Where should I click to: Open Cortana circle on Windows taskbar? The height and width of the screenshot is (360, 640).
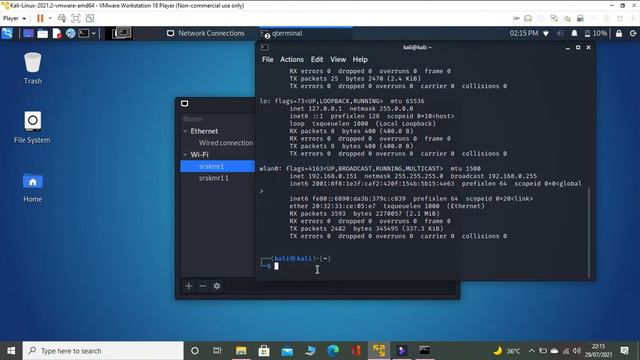point(195,351)
